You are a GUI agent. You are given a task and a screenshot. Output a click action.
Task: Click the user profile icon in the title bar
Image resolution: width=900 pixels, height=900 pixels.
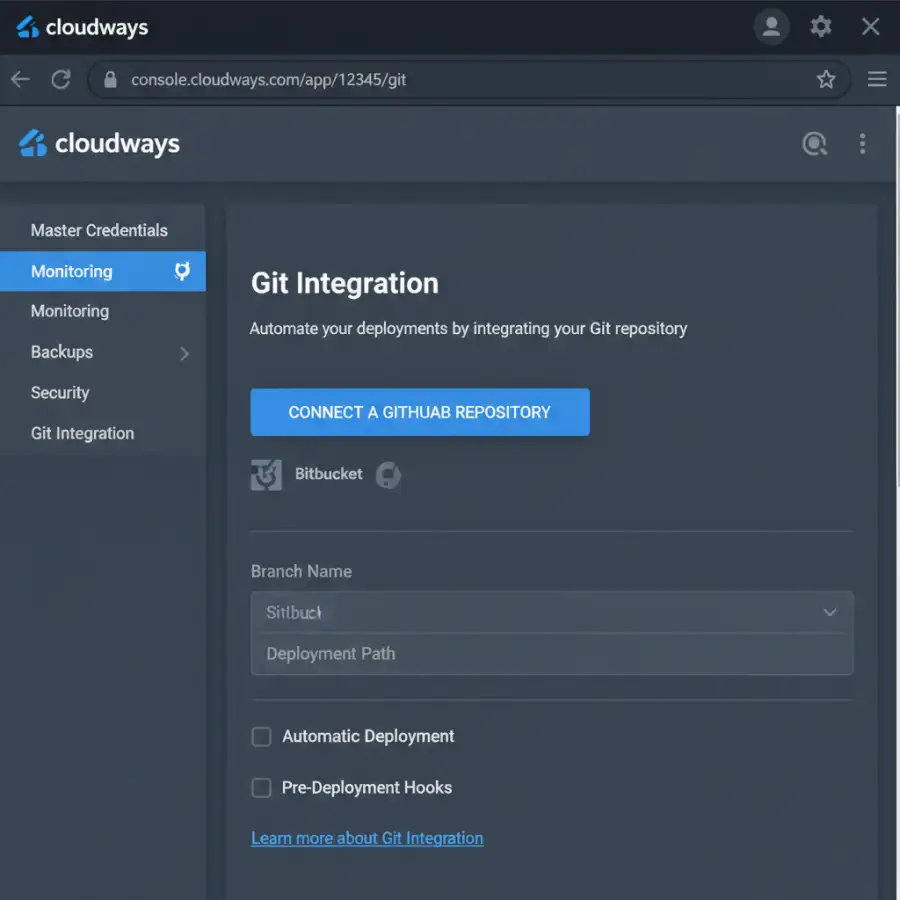pyautogui.click(x=771, y=26)
